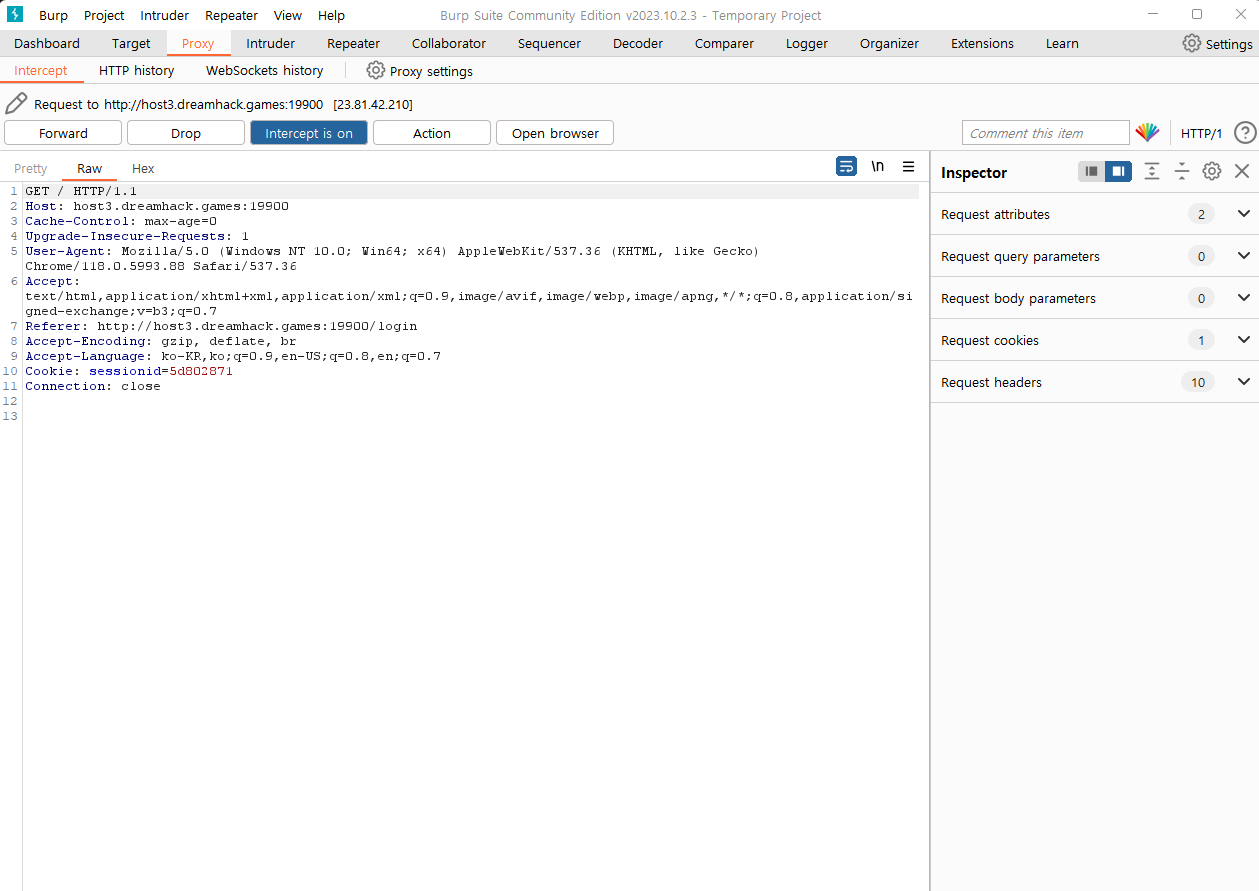The height and width of the screenshot is (891, 1259).
Task: Click the Open browser button
Action: [555, 133]
